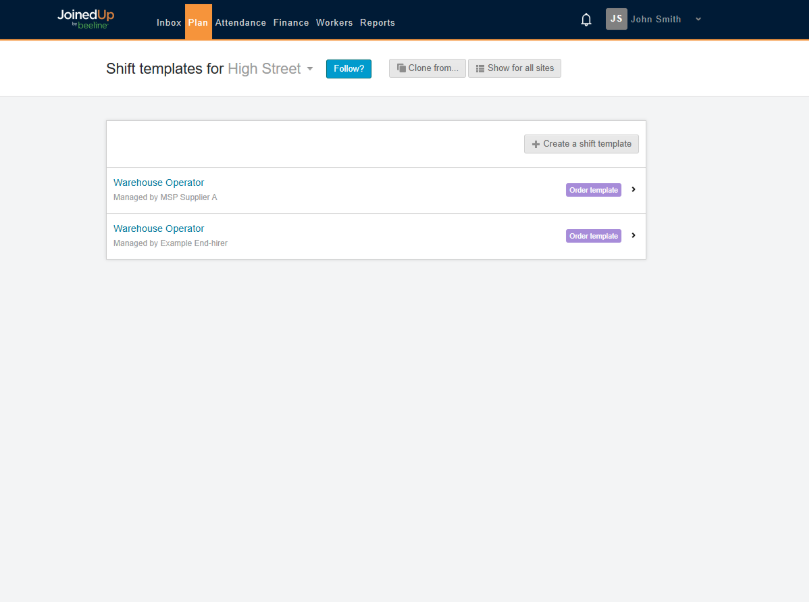Open the Reports section
The height and width of the screenshot is (602, 809).
click(x=377, y=22)
